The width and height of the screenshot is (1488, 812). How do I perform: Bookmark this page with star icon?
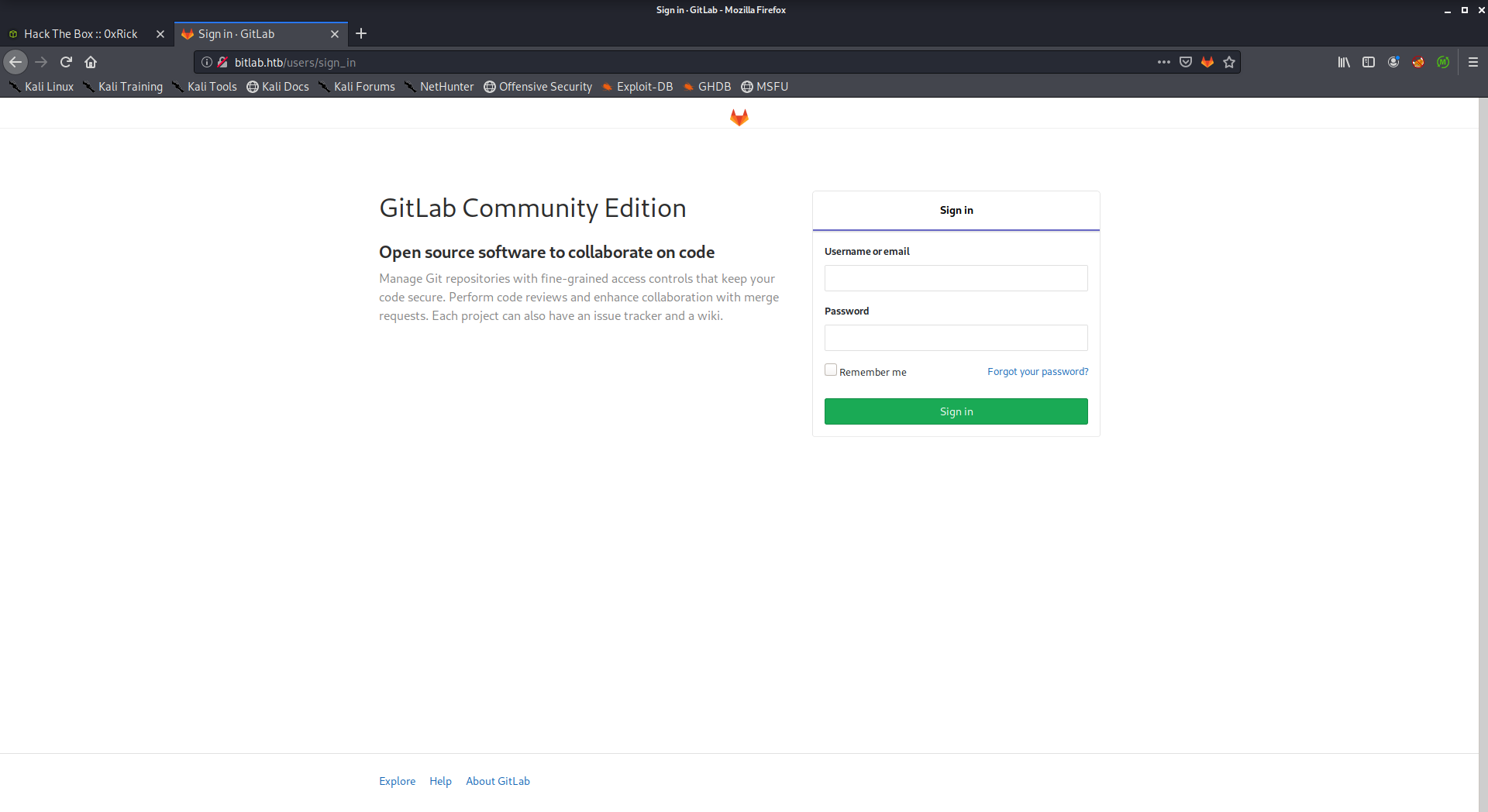pos(1229,62)
